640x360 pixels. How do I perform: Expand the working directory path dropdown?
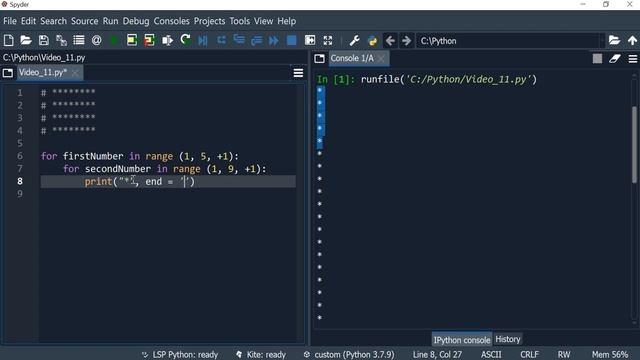pos(602,41)
